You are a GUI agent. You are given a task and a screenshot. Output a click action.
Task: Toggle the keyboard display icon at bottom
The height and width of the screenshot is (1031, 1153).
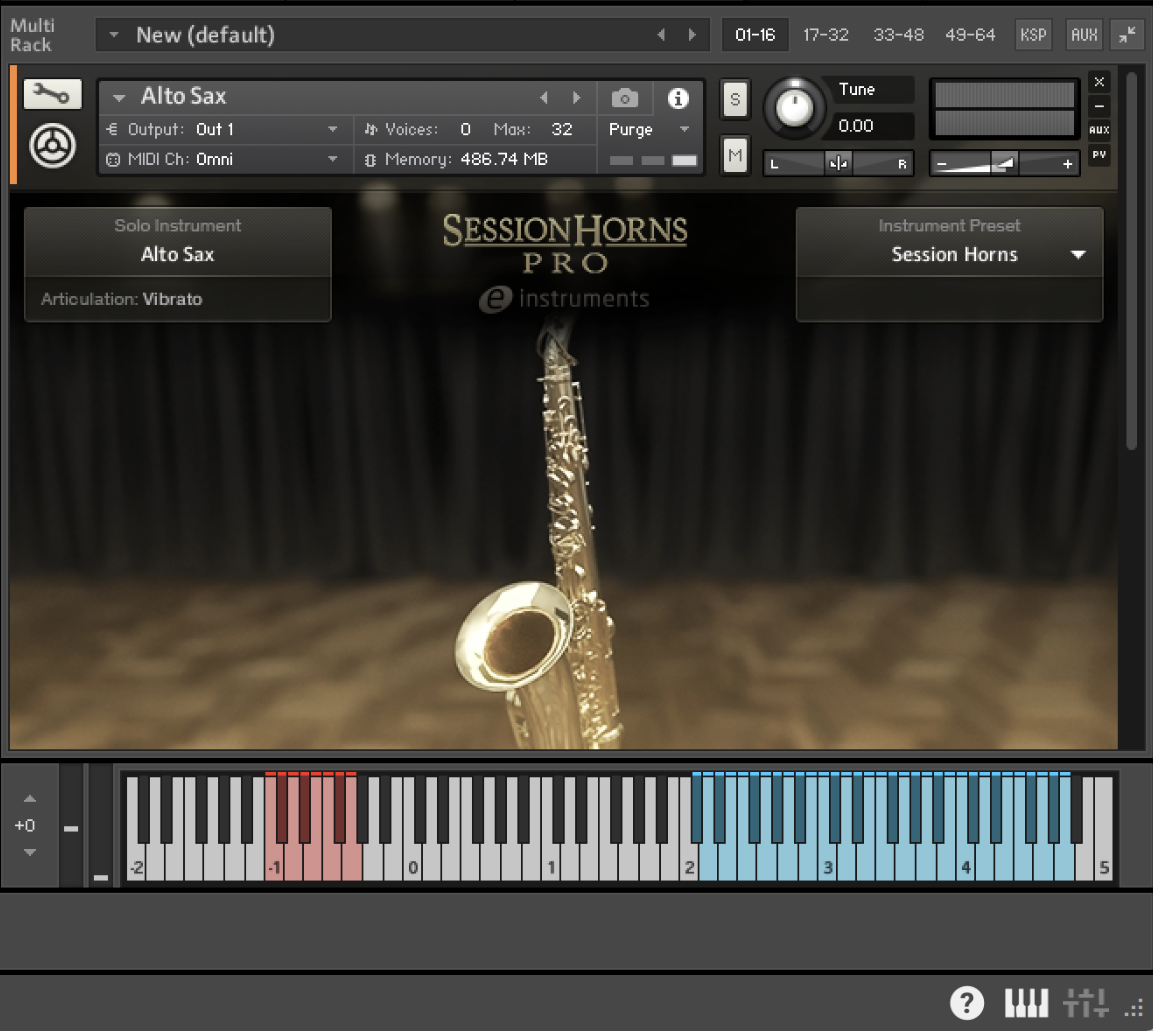[x=1027, y=1003]
